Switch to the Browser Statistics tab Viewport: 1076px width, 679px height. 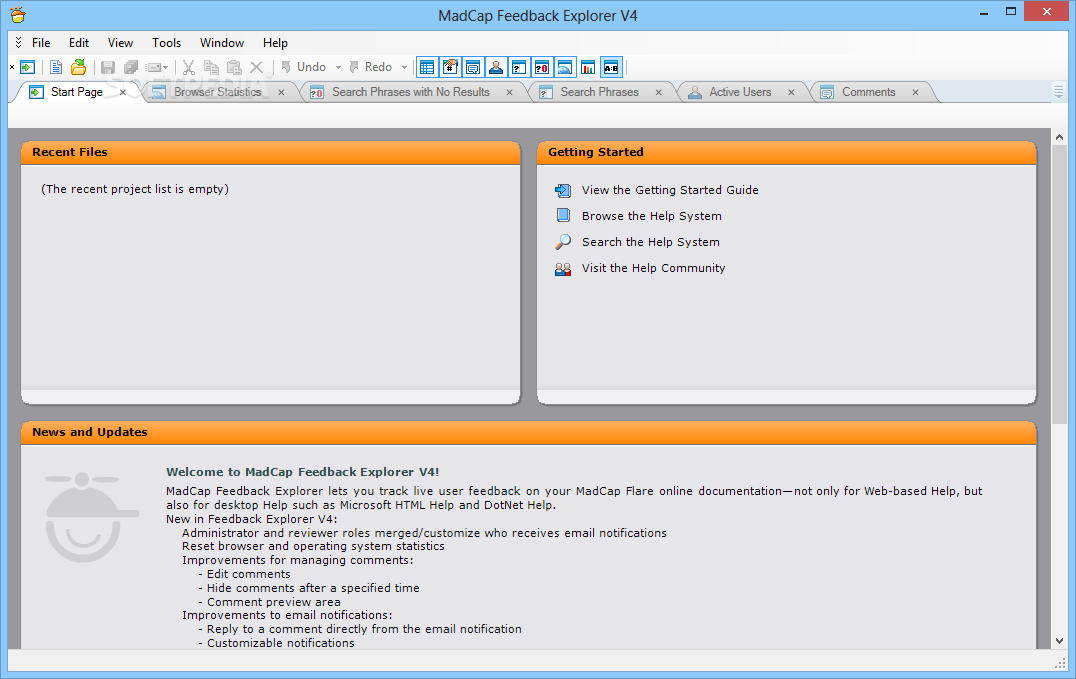point(218,92)
